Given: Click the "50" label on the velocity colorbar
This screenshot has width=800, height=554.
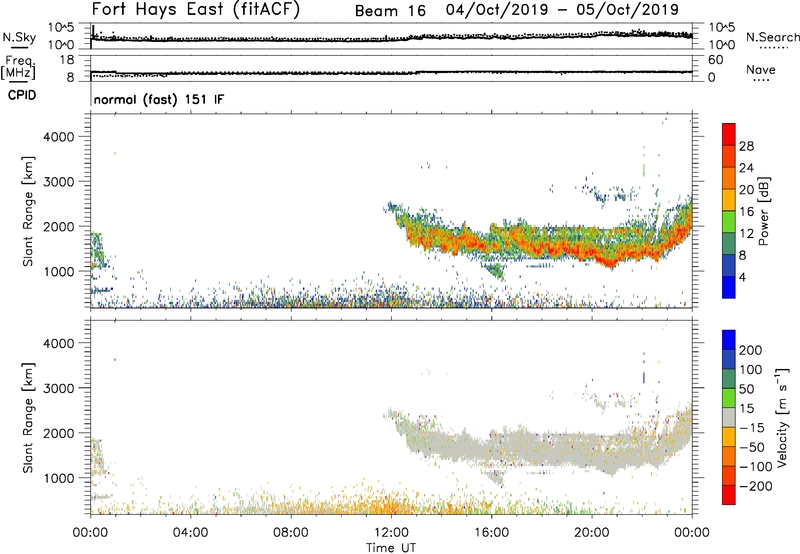Looking at the screenshot, I should tap(746, 389).
